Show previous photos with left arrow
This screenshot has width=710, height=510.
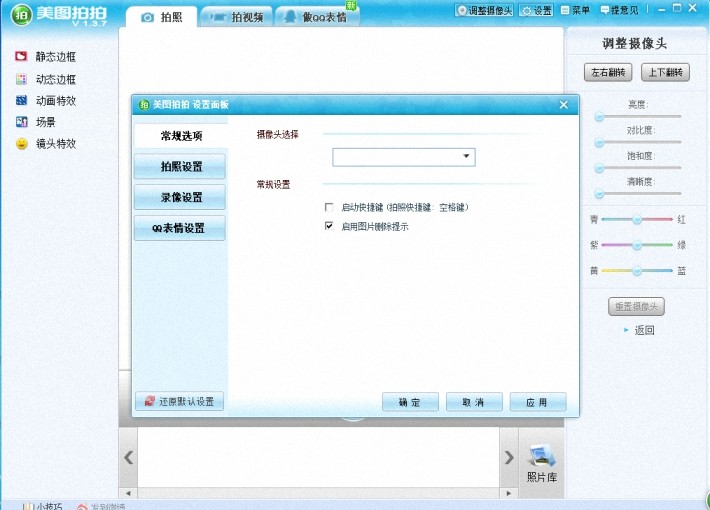coord(129,457)
